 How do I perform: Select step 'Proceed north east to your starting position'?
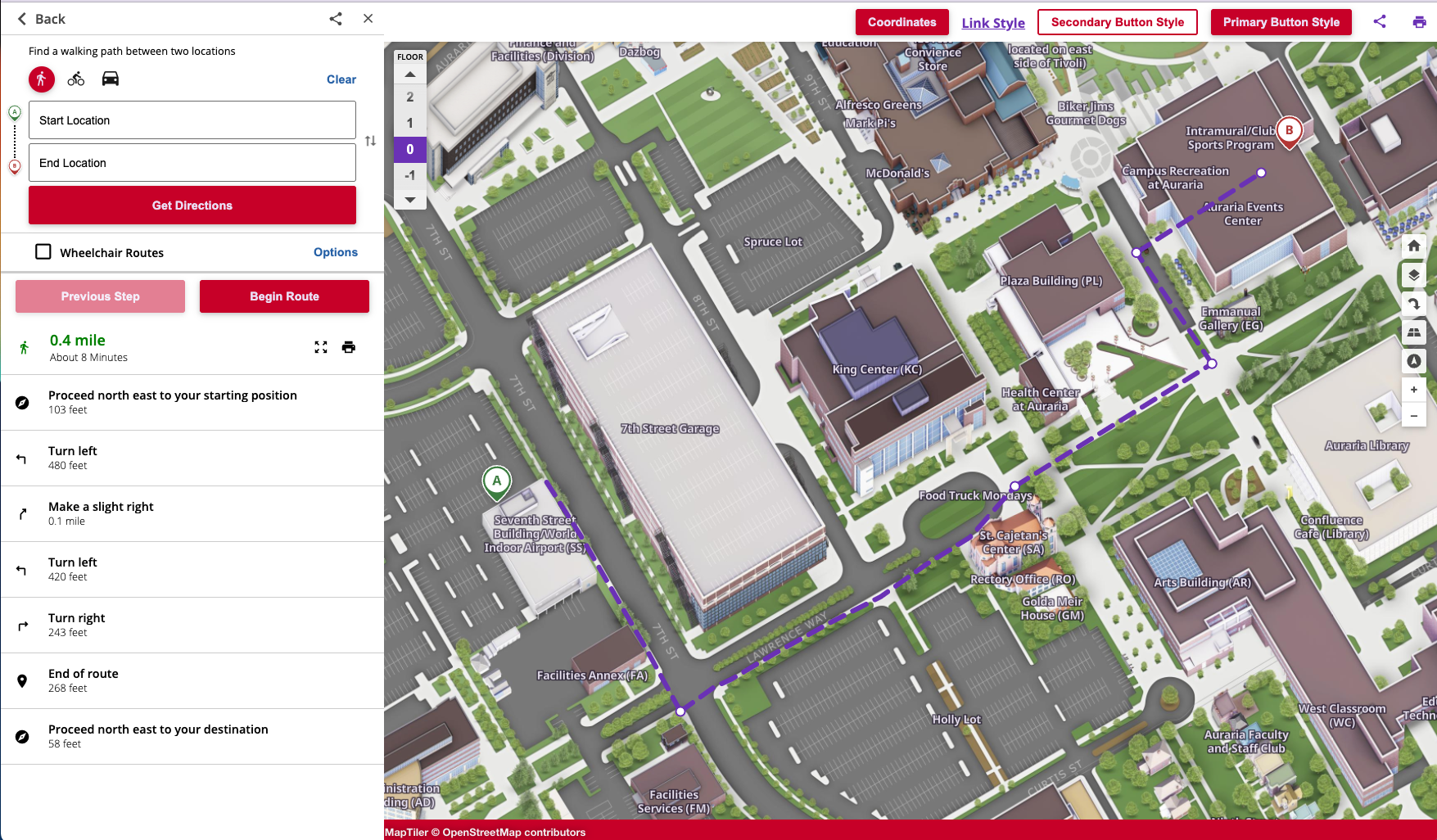pos(192,402)
